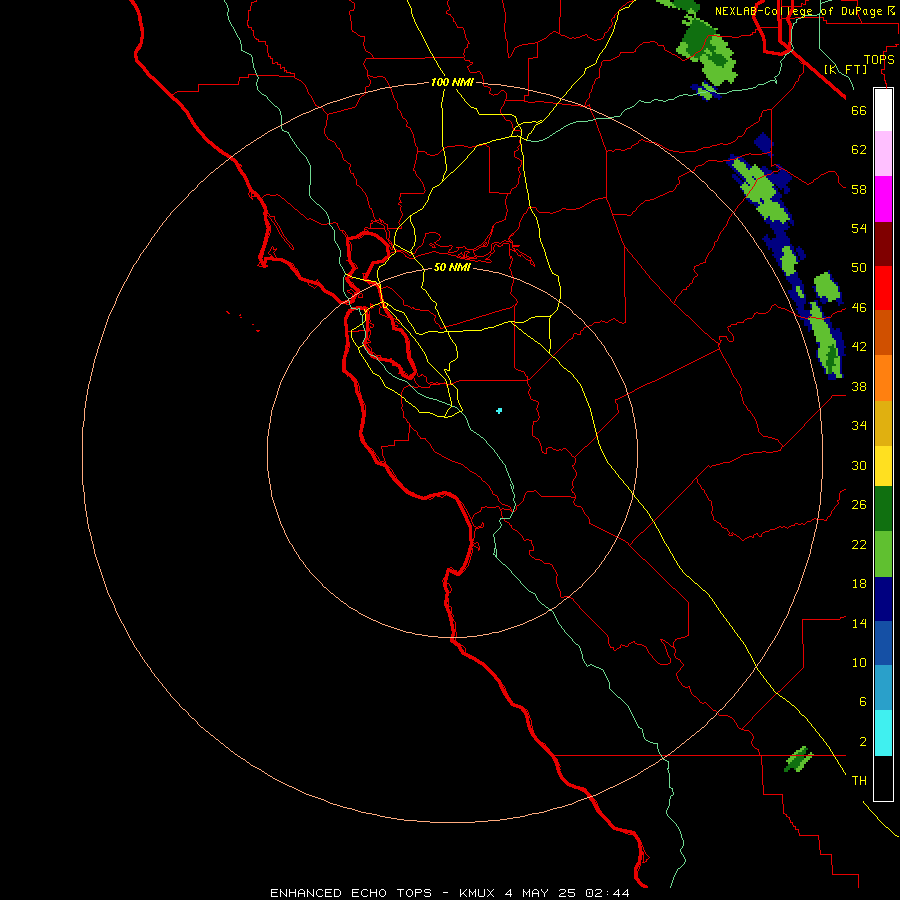Screen dimensions: 900x900
Task: Select the dark green legend swatch
Action: [x=883, y=509]
